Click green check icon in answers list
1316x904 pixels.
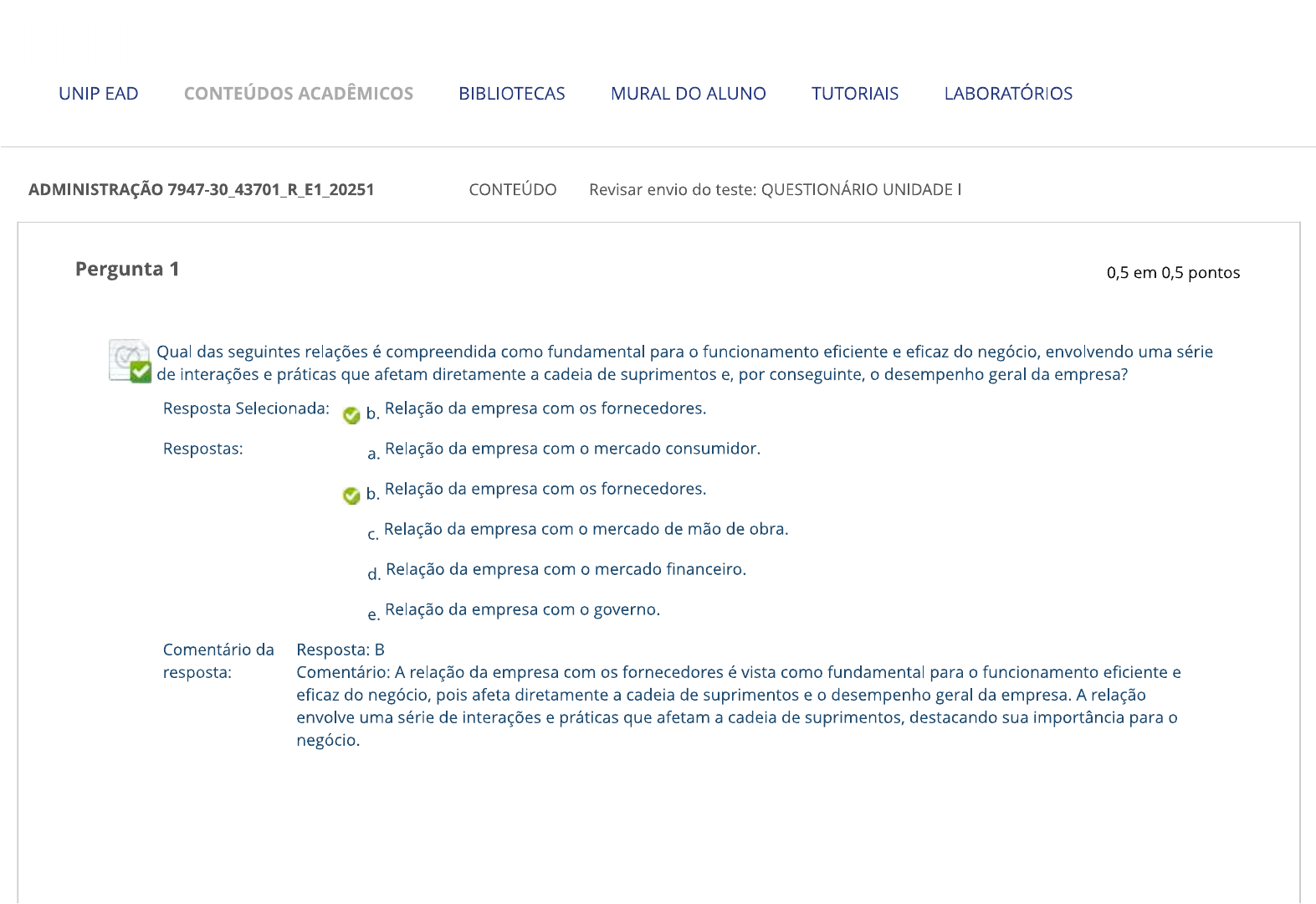(351, 496)
